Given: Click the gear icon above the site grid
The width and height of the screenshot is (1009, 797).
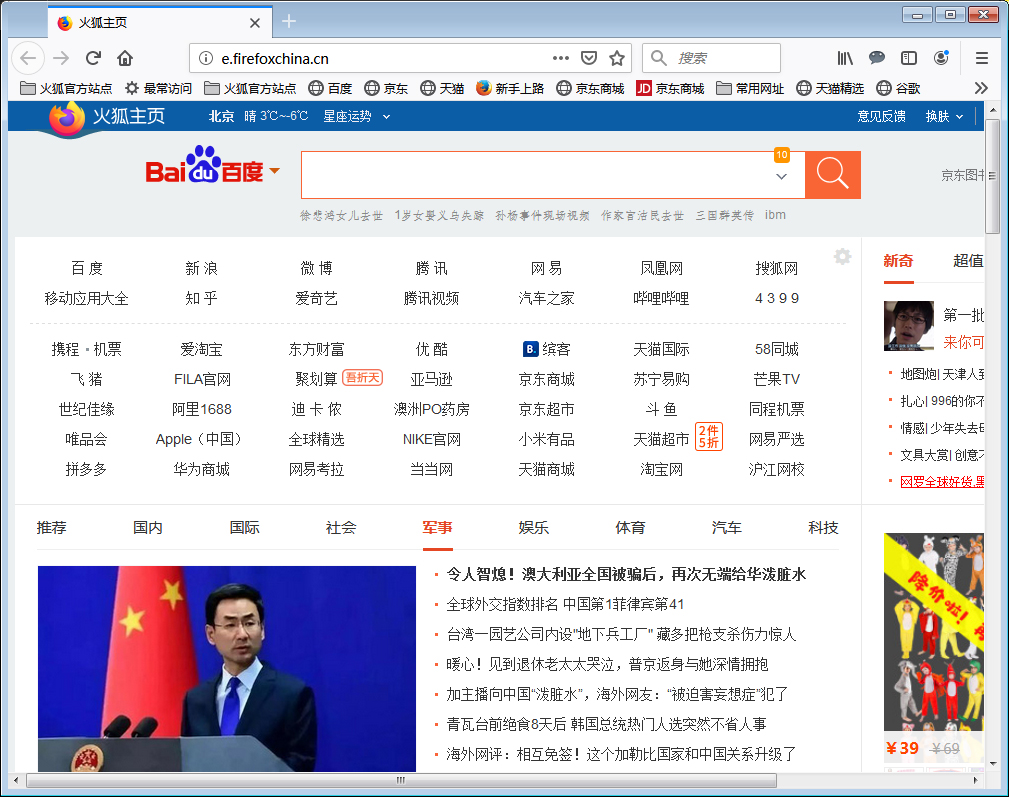Looking at the screenshot, I should pyautogui.click(x=841, y=257).
